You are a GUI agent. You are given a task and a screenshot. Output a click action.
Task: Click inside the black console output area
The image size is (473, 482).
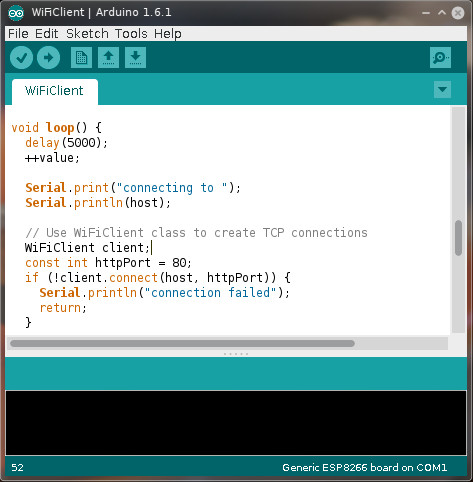point(236,423)
